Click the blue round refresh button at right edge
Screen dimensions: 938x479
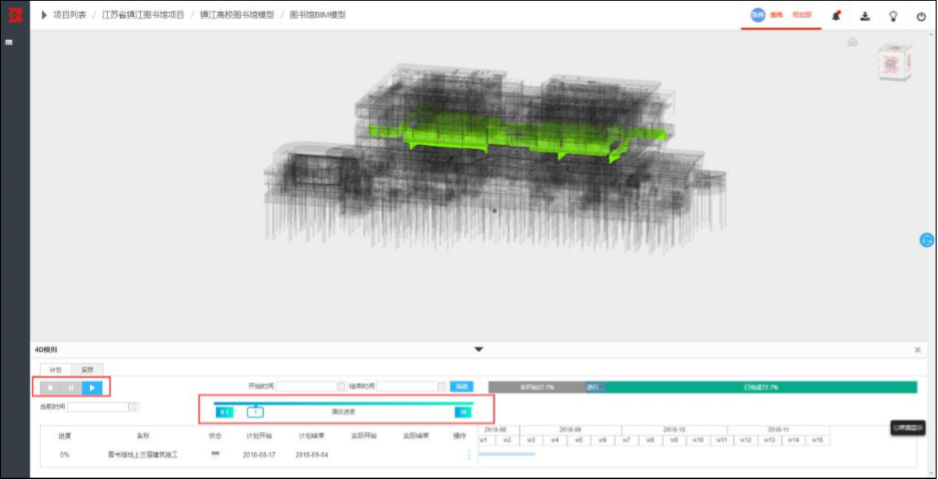pyautogui.click(x=927, y=240)
